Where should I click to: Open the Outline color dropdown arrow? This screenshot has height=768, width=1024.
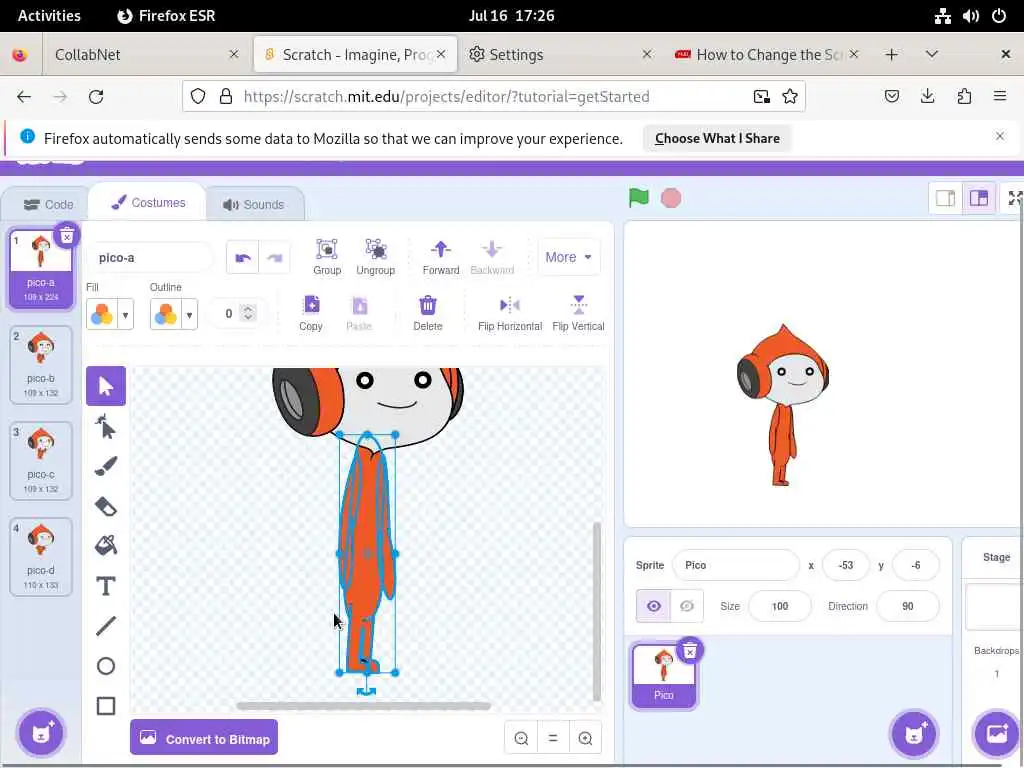(x=189, y=315)
